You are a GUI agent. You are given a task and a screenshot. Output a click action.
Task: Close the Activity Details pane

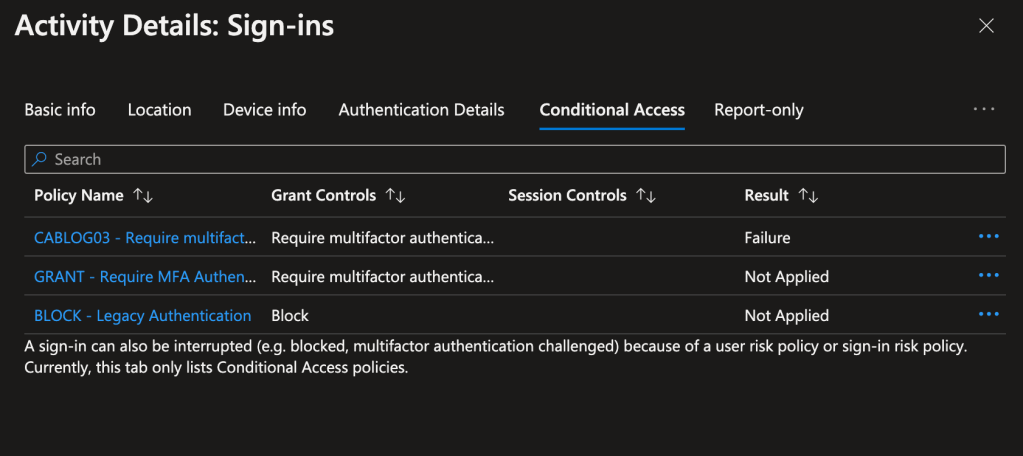coord(986,27)
